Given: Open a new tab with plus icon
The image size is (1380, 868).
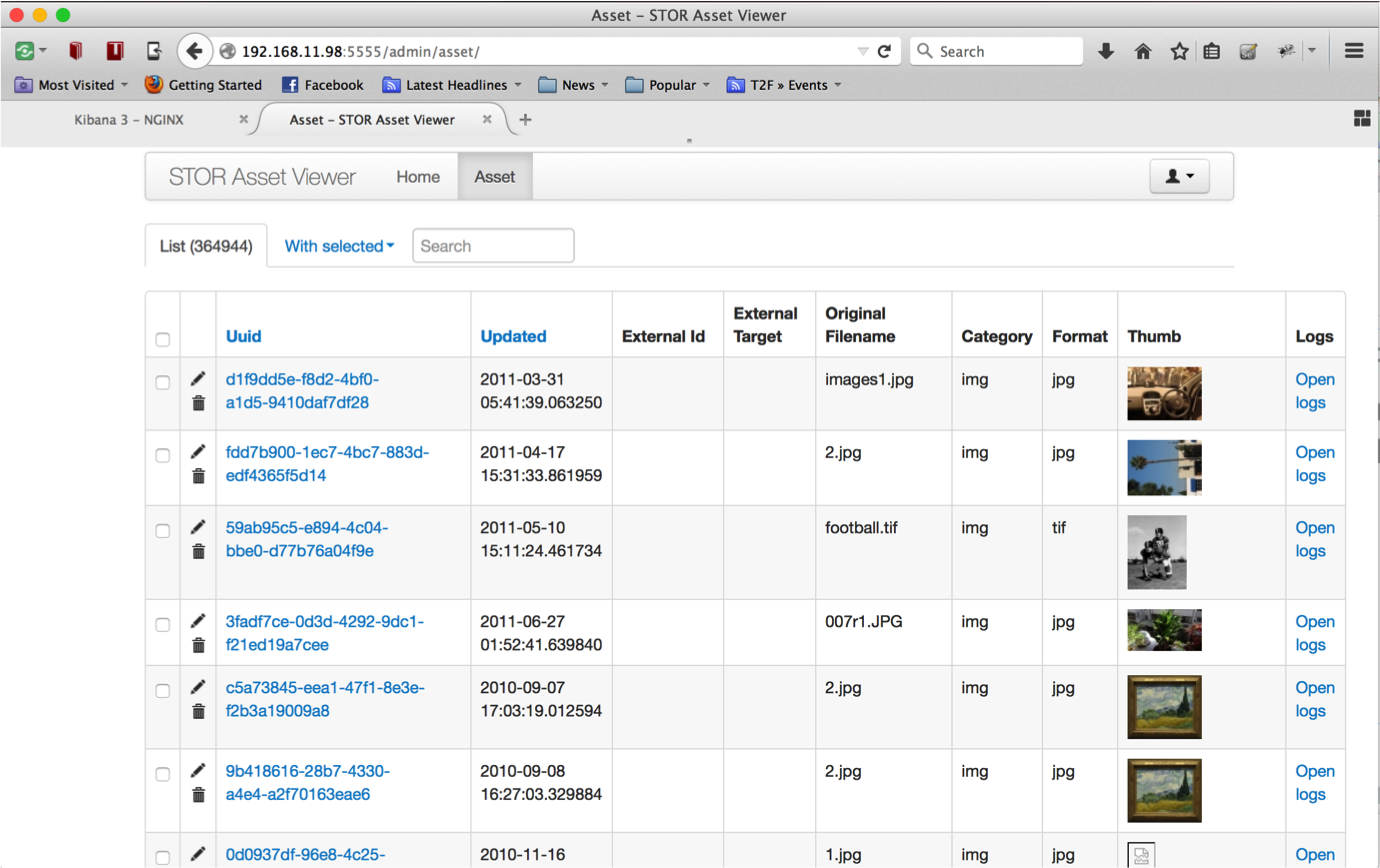Looking at the screenshot, I should (x=526, y=119).
